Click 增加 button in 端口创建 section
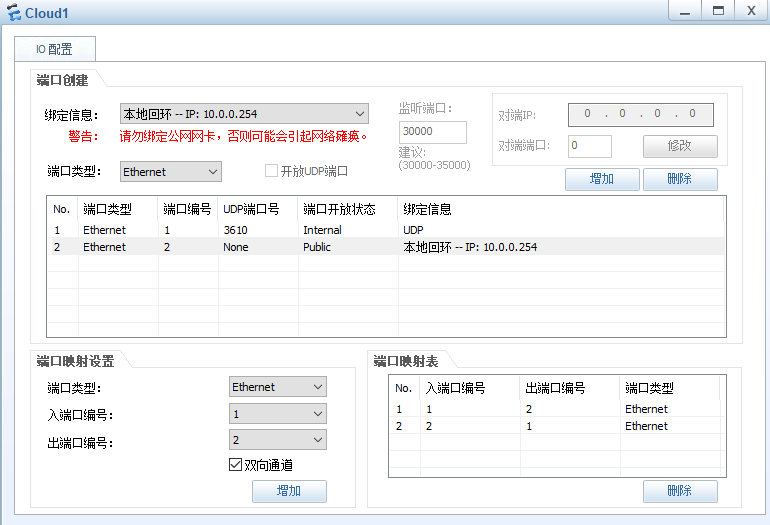 pos(602,179)
